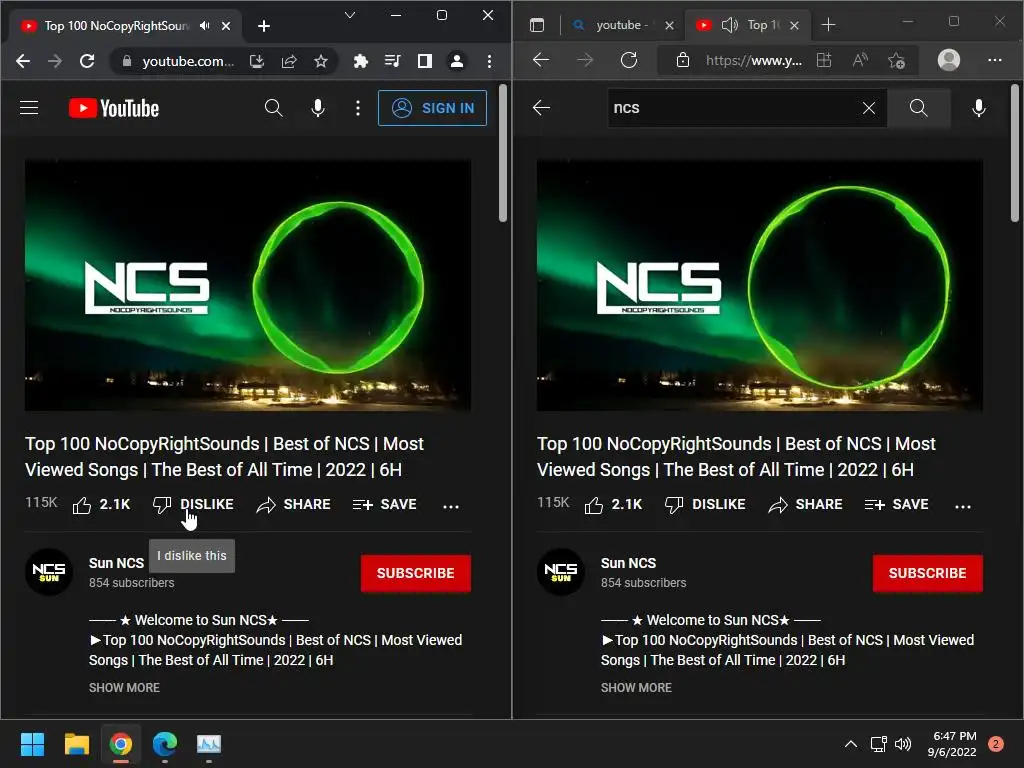Add a new tab in Edge

[x=828, y=25]
